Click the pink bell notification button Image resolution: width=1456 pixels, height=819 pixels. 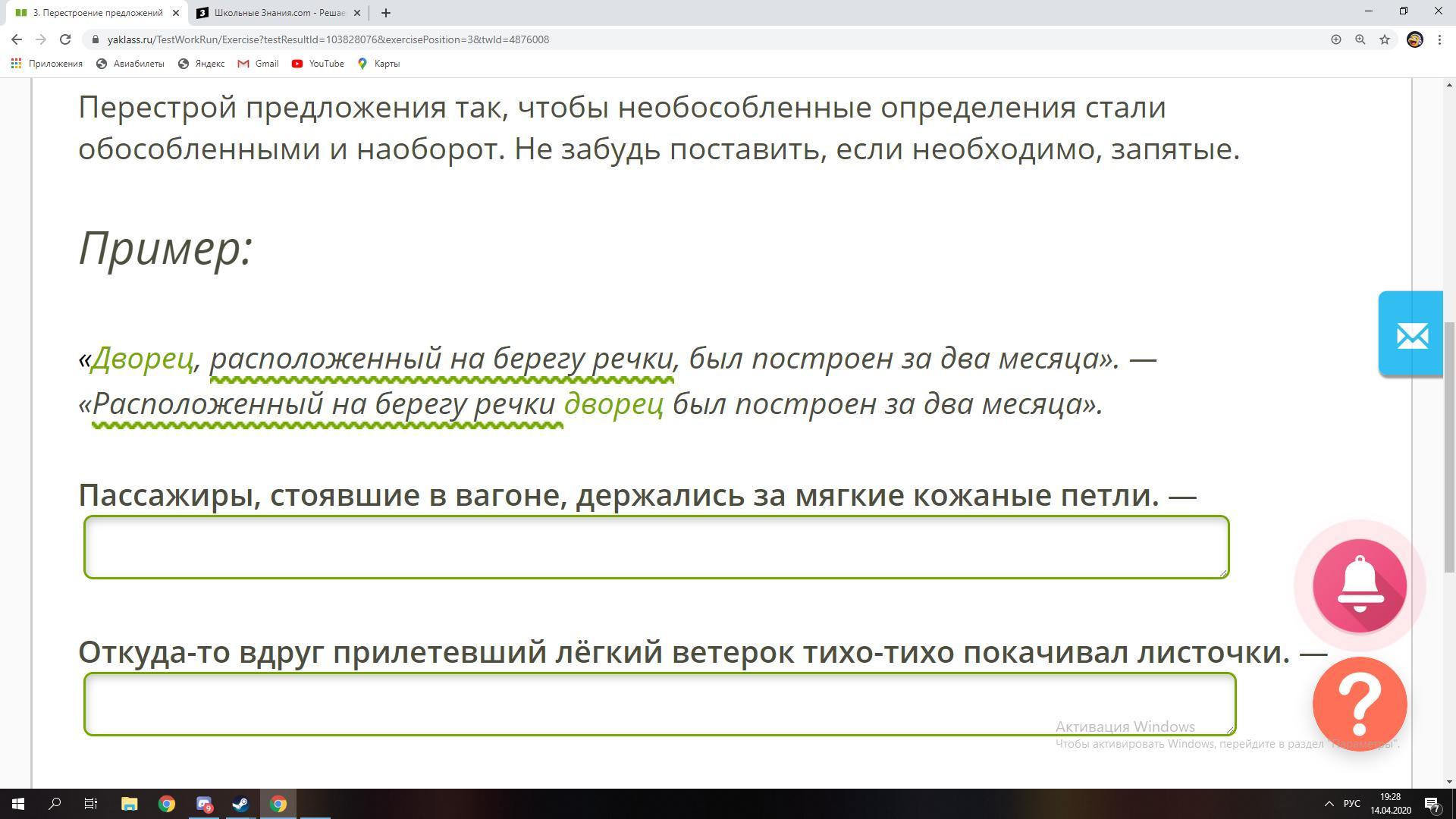[x=1359, y=585]
